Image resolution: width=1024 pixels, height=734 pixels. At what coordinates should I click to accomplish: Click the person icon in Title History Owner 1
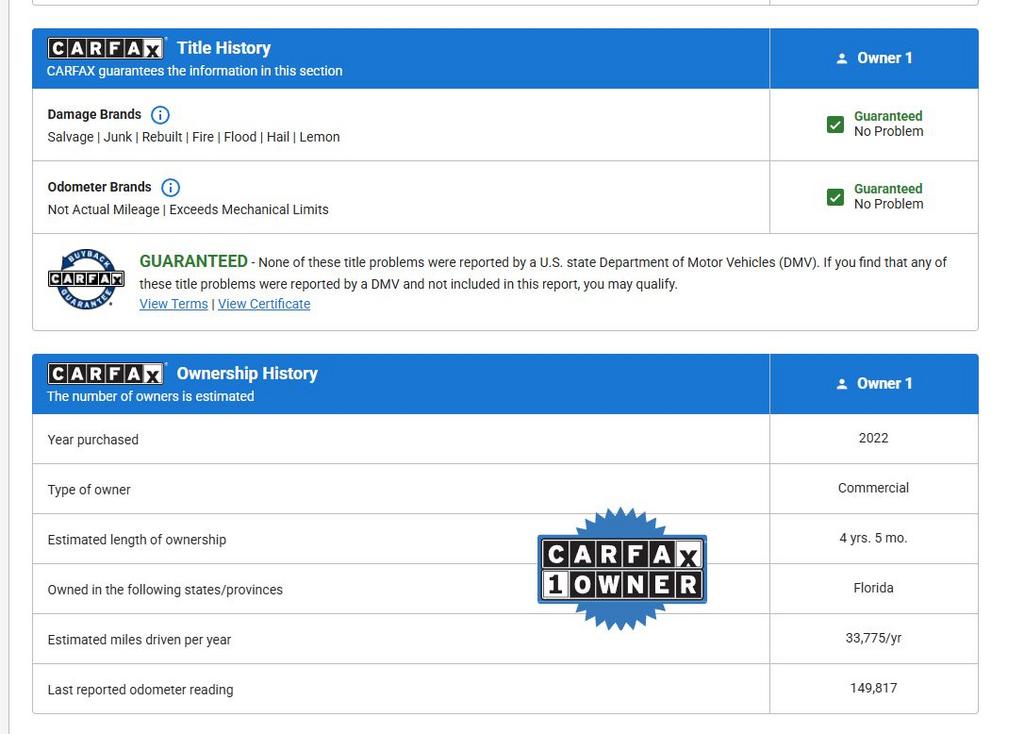point(842,58)
